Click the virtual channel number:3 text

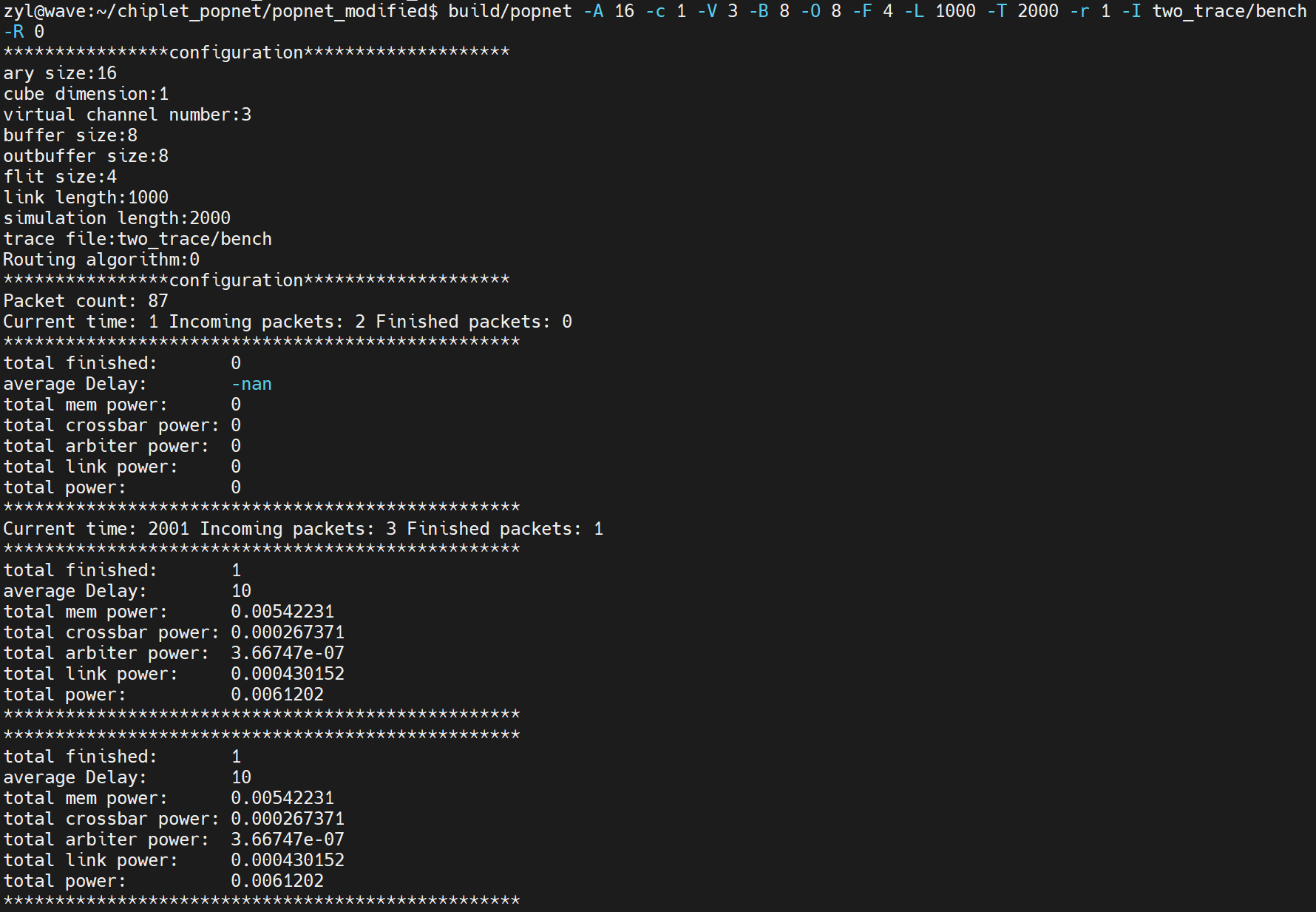(x=126, y=114)
